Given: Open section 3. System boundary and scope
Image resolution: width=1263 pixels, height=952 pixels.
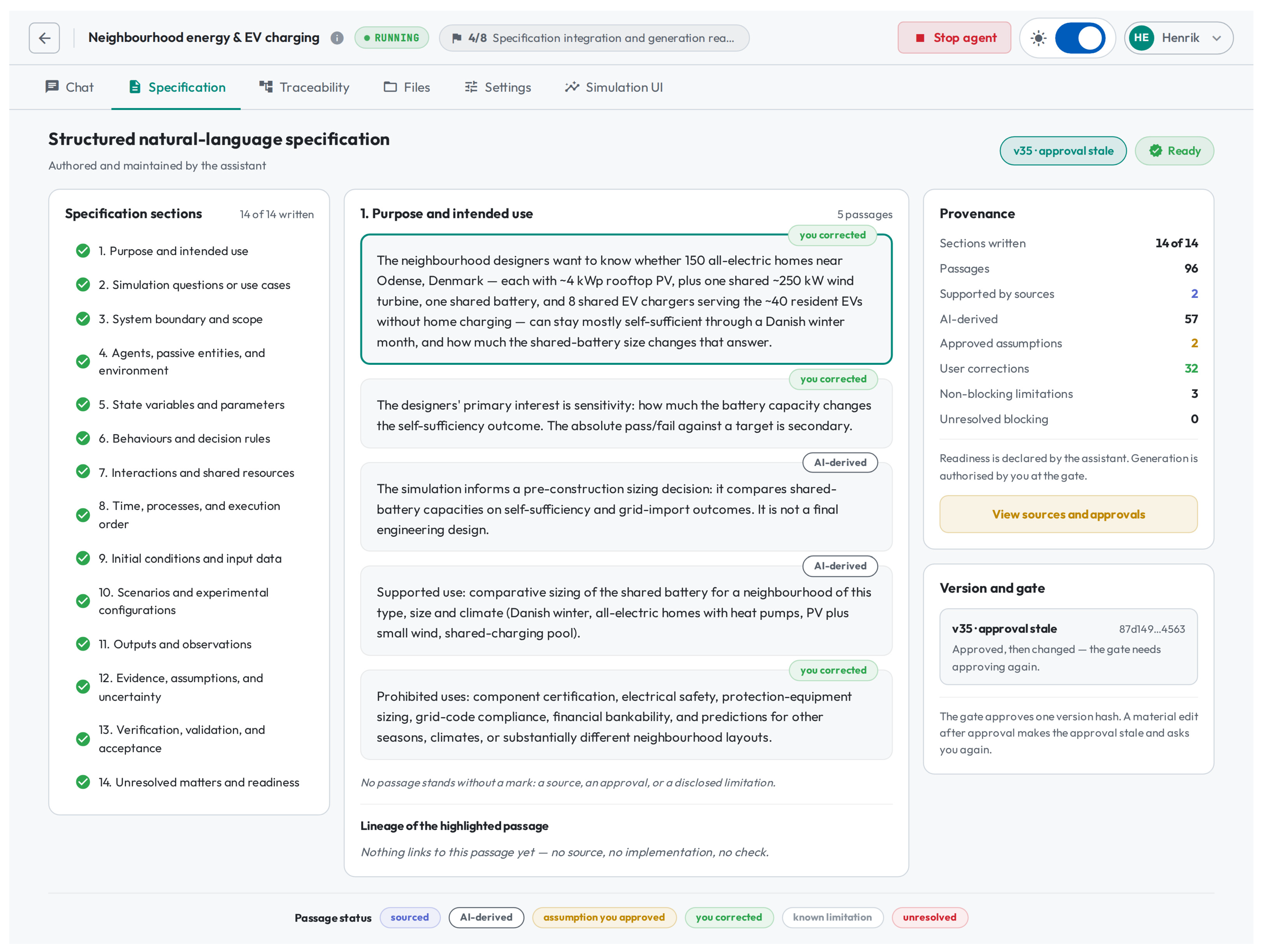Looking at the screenshot, I should 189,319.
